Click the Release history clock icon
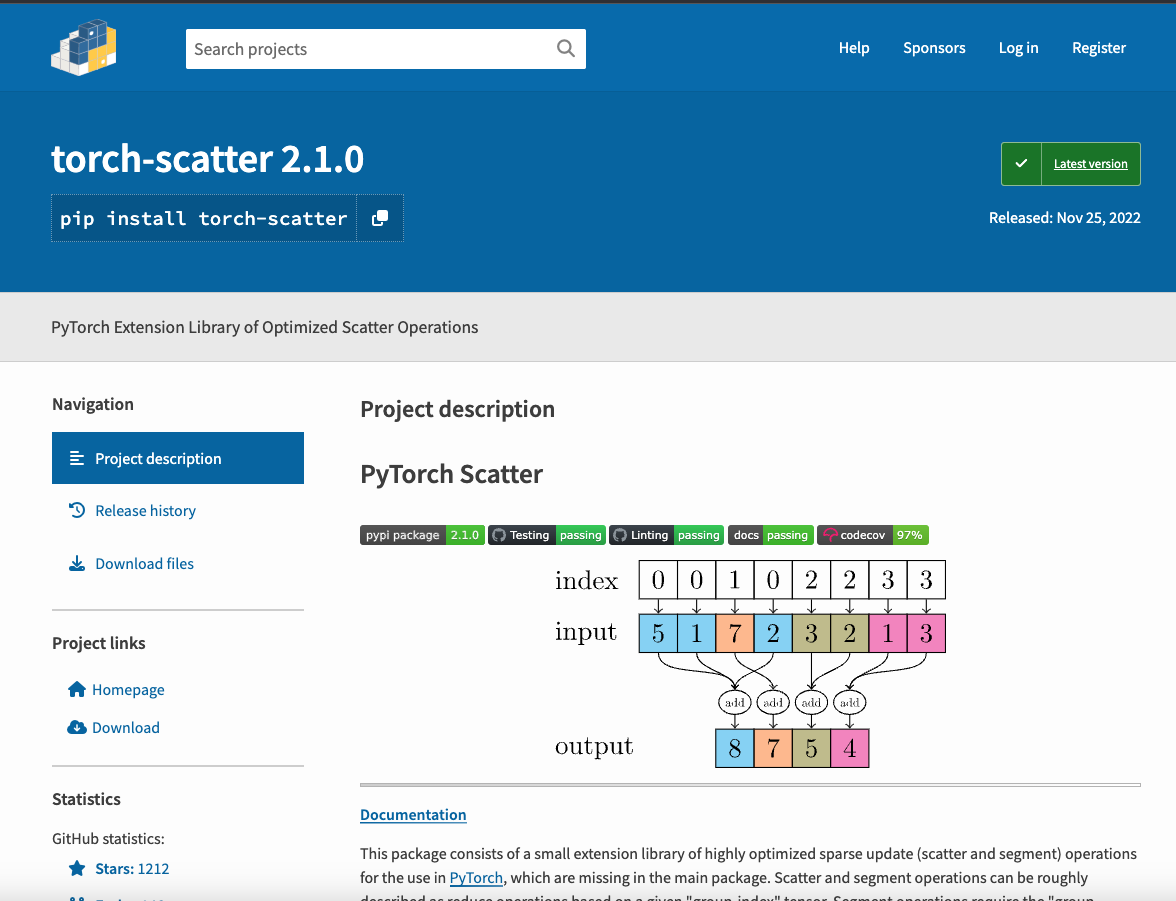Viewport: 1176px width, 901px height. click(x=76, y=510)
